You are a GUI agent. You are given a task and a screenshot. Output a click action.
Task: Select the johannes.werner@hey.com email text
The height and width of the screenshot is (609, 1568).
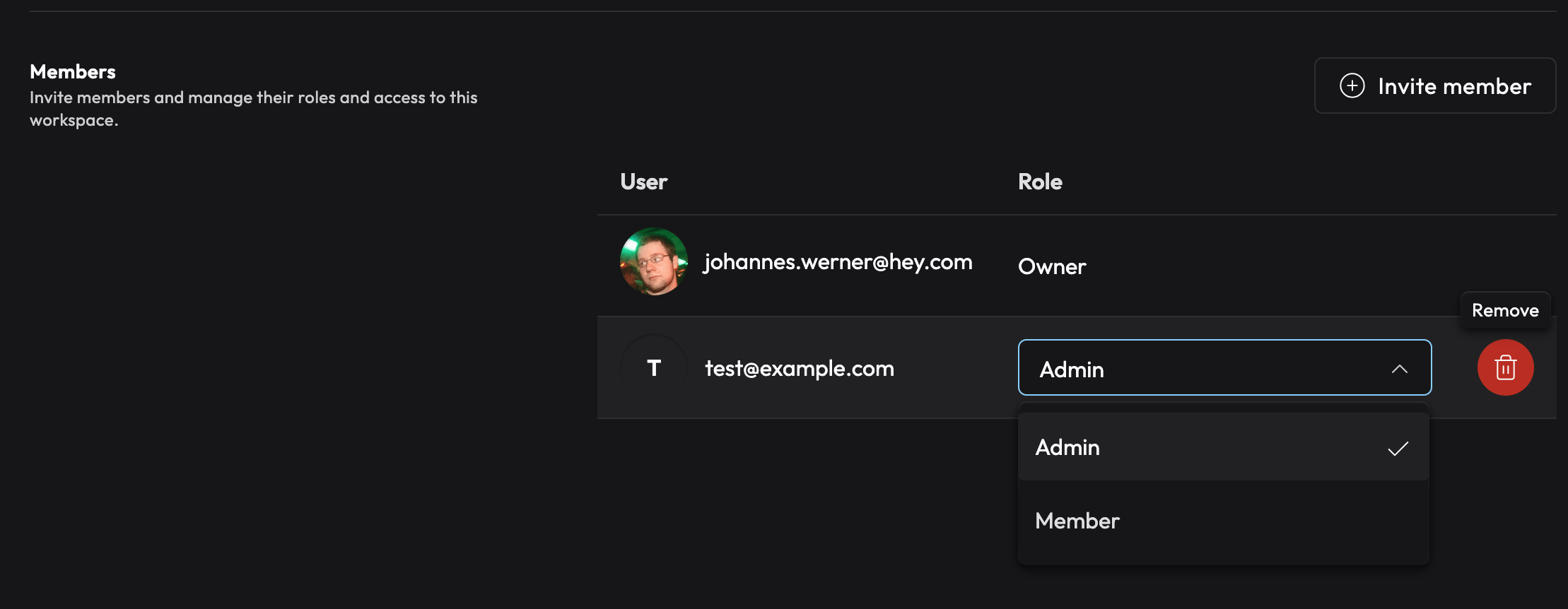[x=838, y=262]
